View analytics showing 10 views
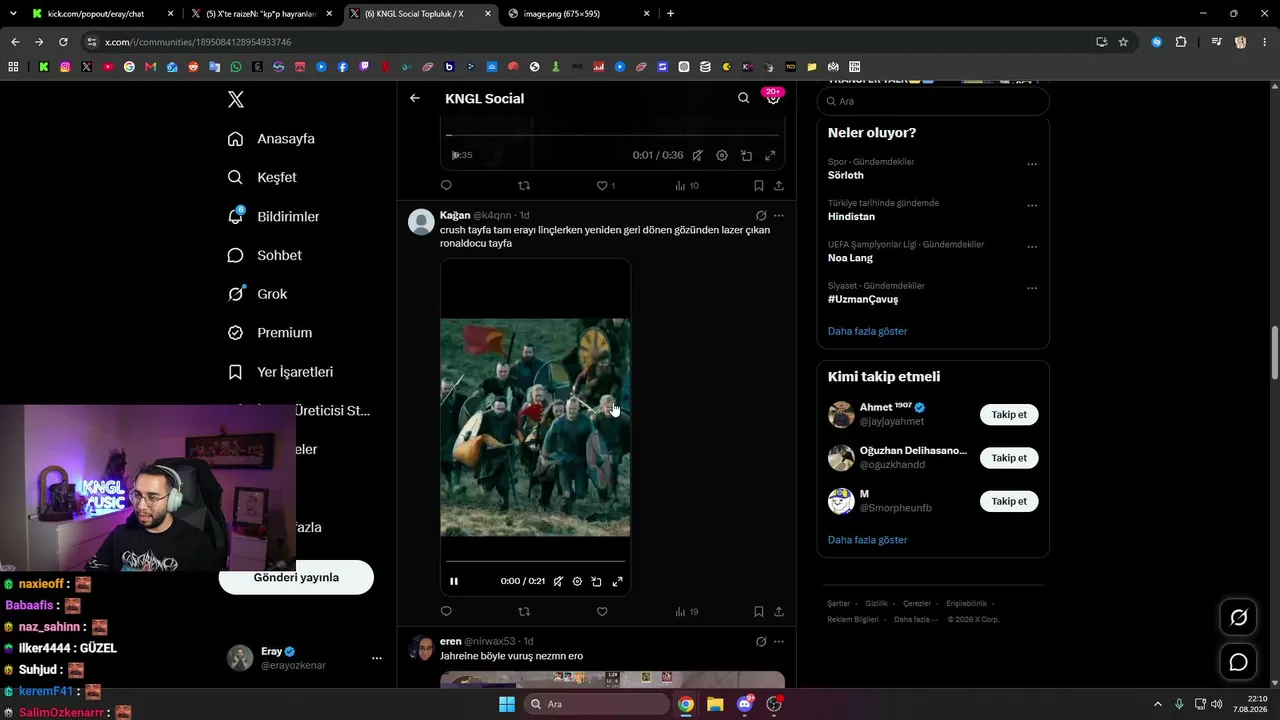 pyautogui.click(x=687, y=186)
